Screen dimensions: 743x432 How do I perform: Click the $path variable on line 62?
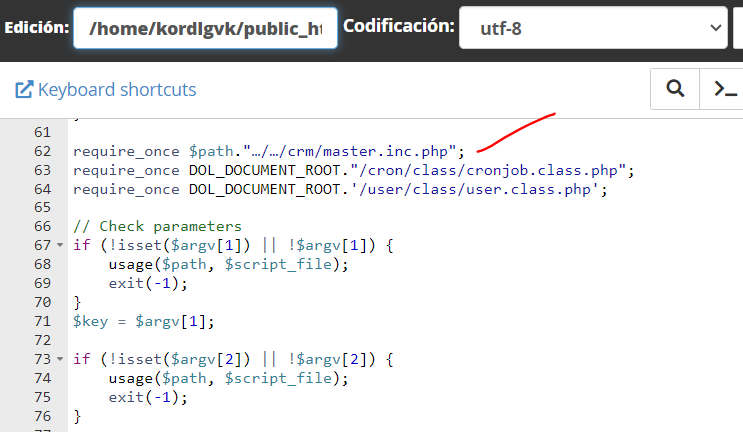click(211, 152)
